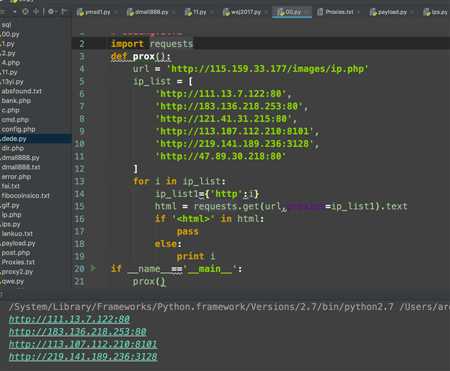This screenshot has width=450, height=371.
Task: Click the 'http://47.89.30.218:80' list entry
Action: pyautogui.click(x=220, y=156)
